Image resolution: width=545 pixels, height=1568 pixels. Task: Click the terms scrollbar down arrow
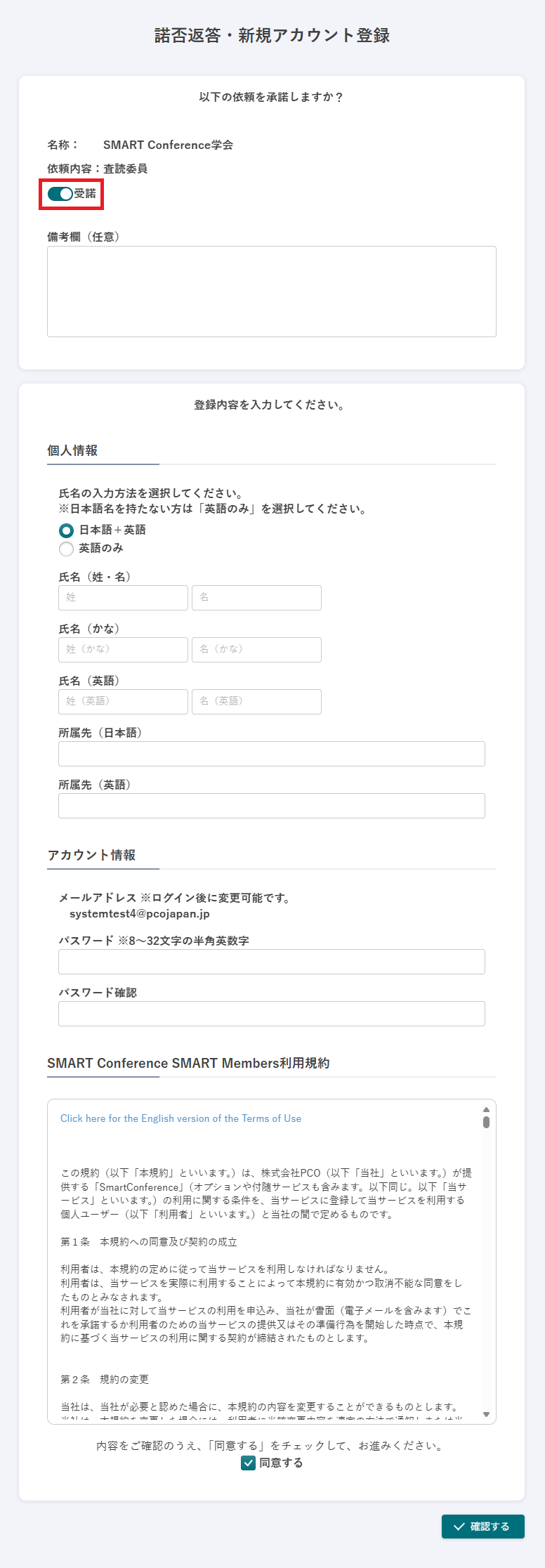(x=486, y=1414)
